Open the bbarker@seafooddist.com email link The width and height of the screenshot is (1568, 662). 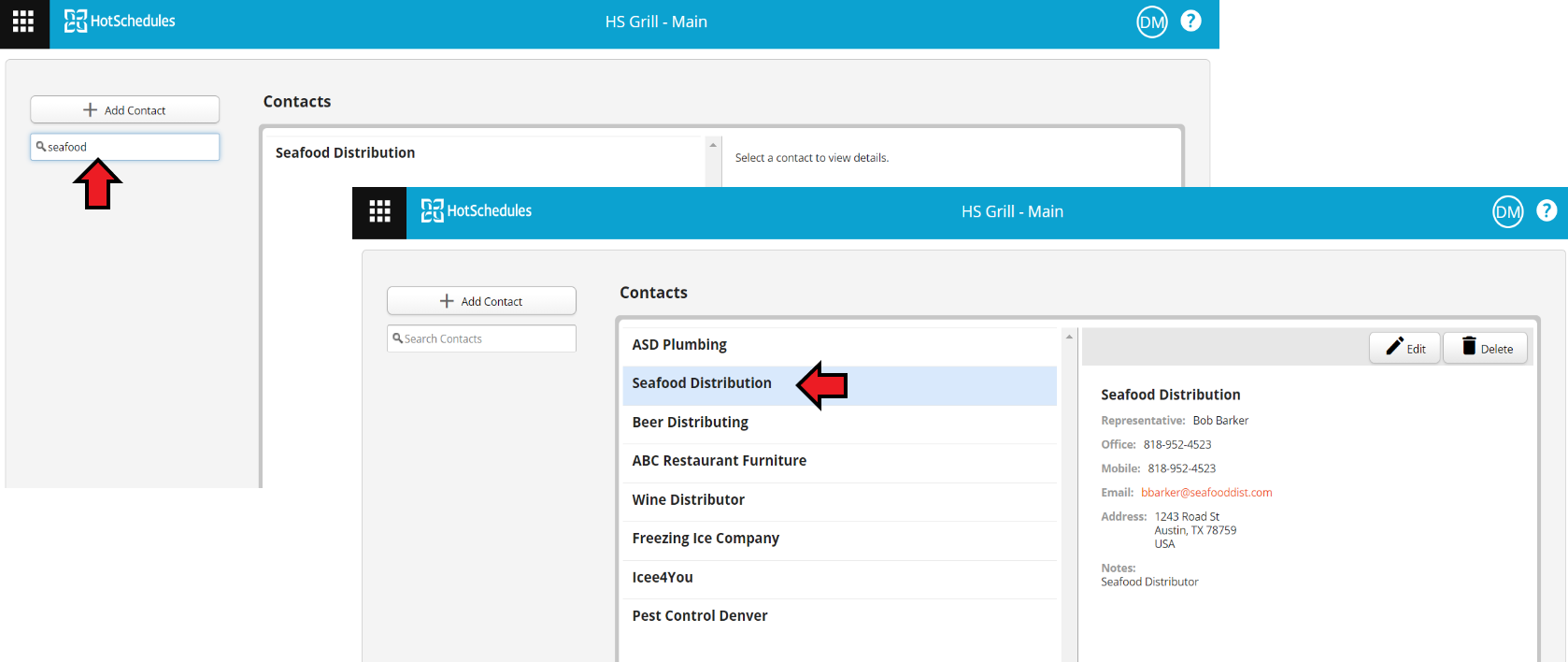point(1206,493)
